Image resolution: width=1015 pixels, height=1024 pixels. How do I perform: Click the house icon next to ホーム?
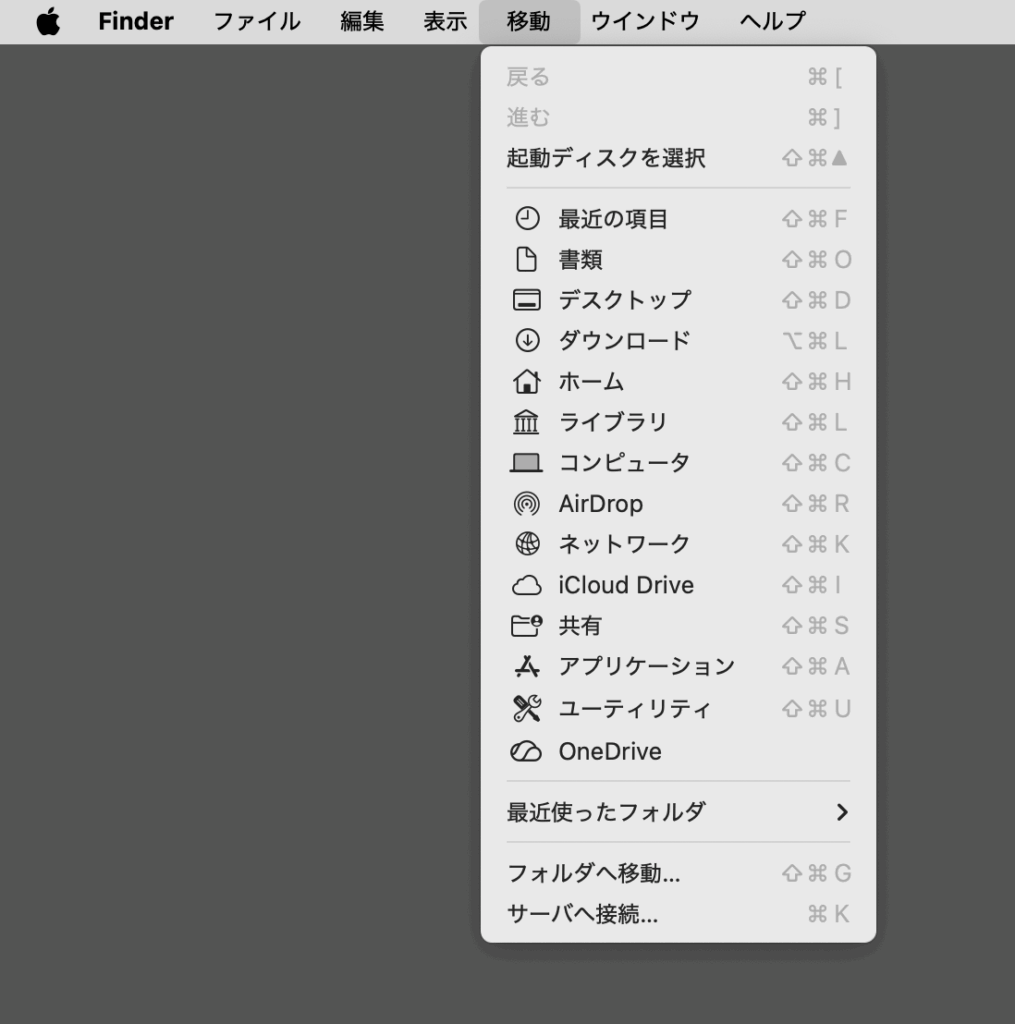coord(526,382)
